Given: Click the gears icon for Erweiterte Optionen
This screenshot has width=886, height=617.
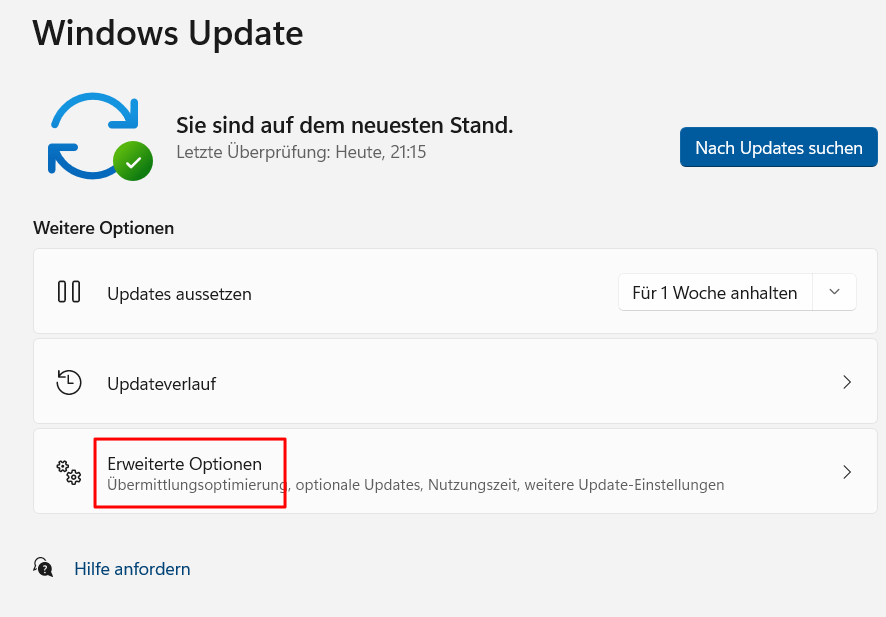Looking at the screenshot, I should pyautogui.click(x=69, y=472).
